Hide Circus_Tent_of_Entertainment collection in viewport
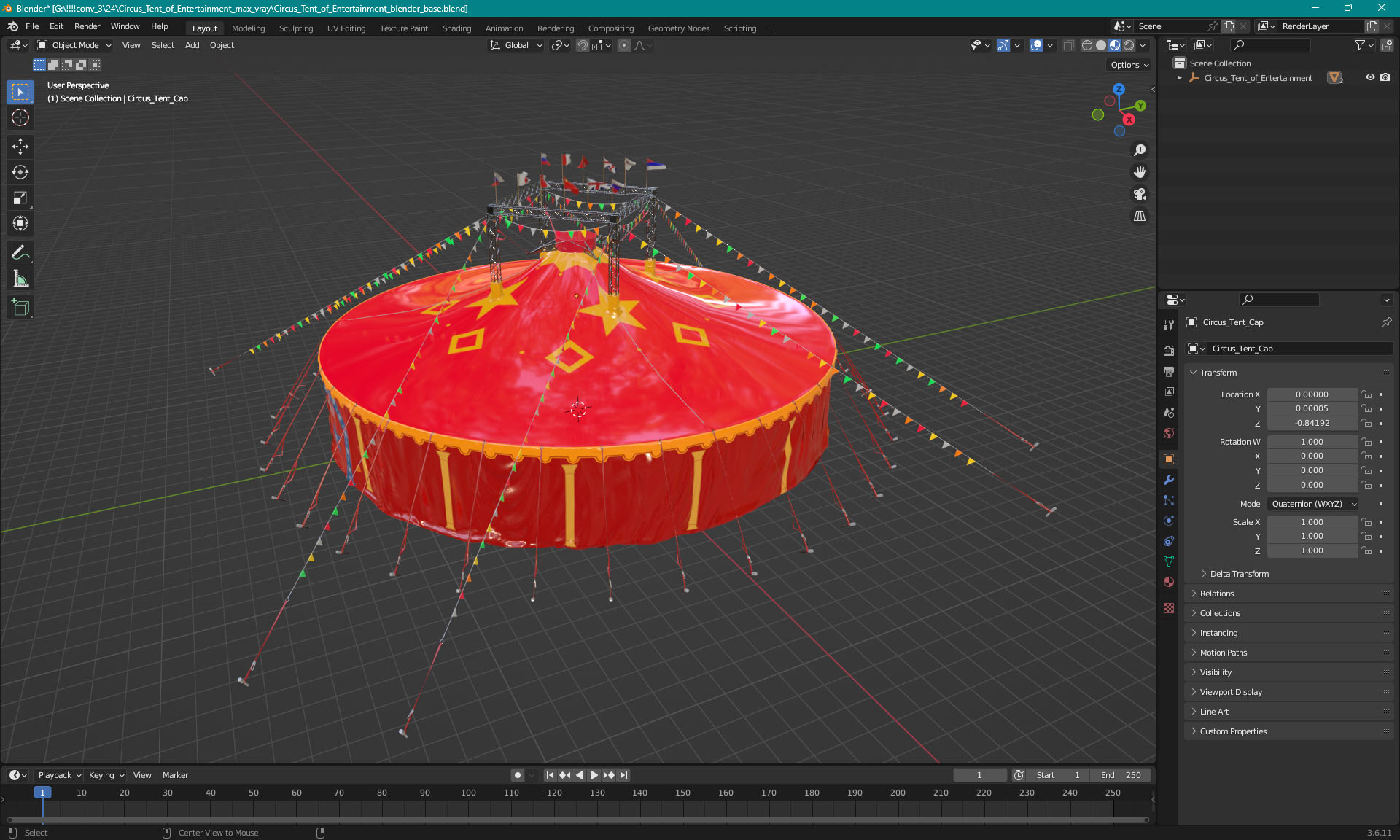Screen dimensions: 1400x840 (1370, 77)
